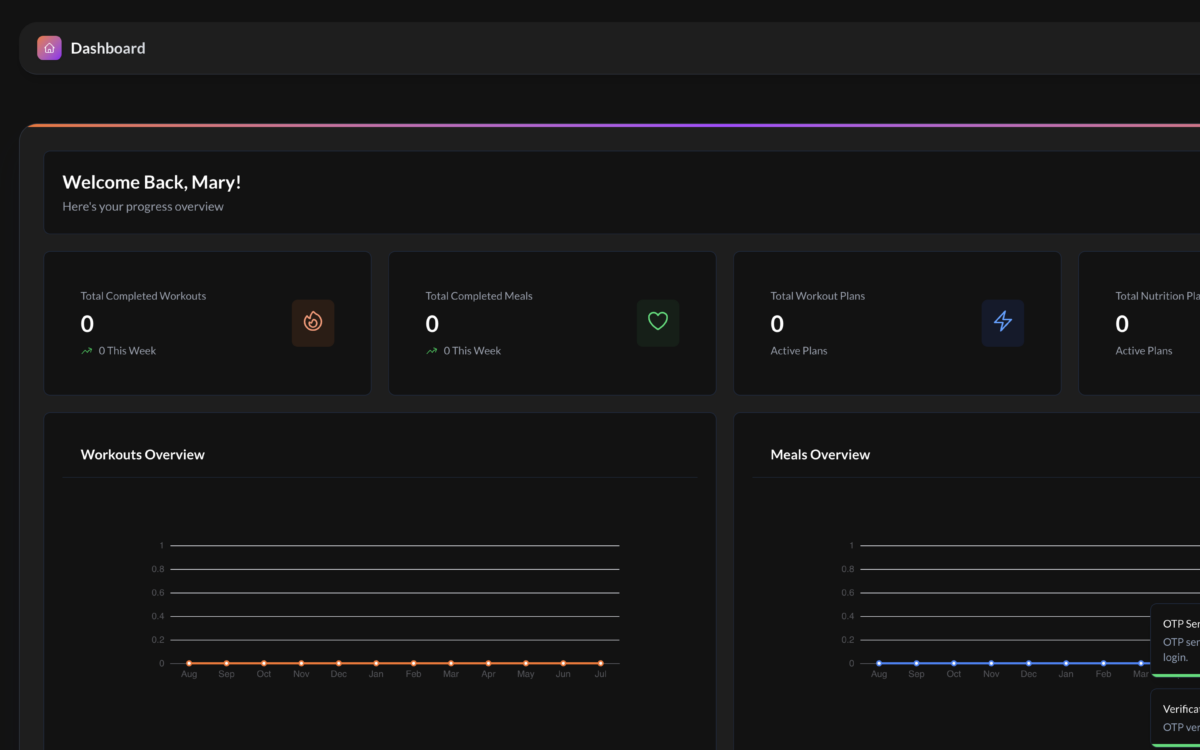
Task: Click the lightning bolt workout plans icon
Action: [x=1003, y=323]
